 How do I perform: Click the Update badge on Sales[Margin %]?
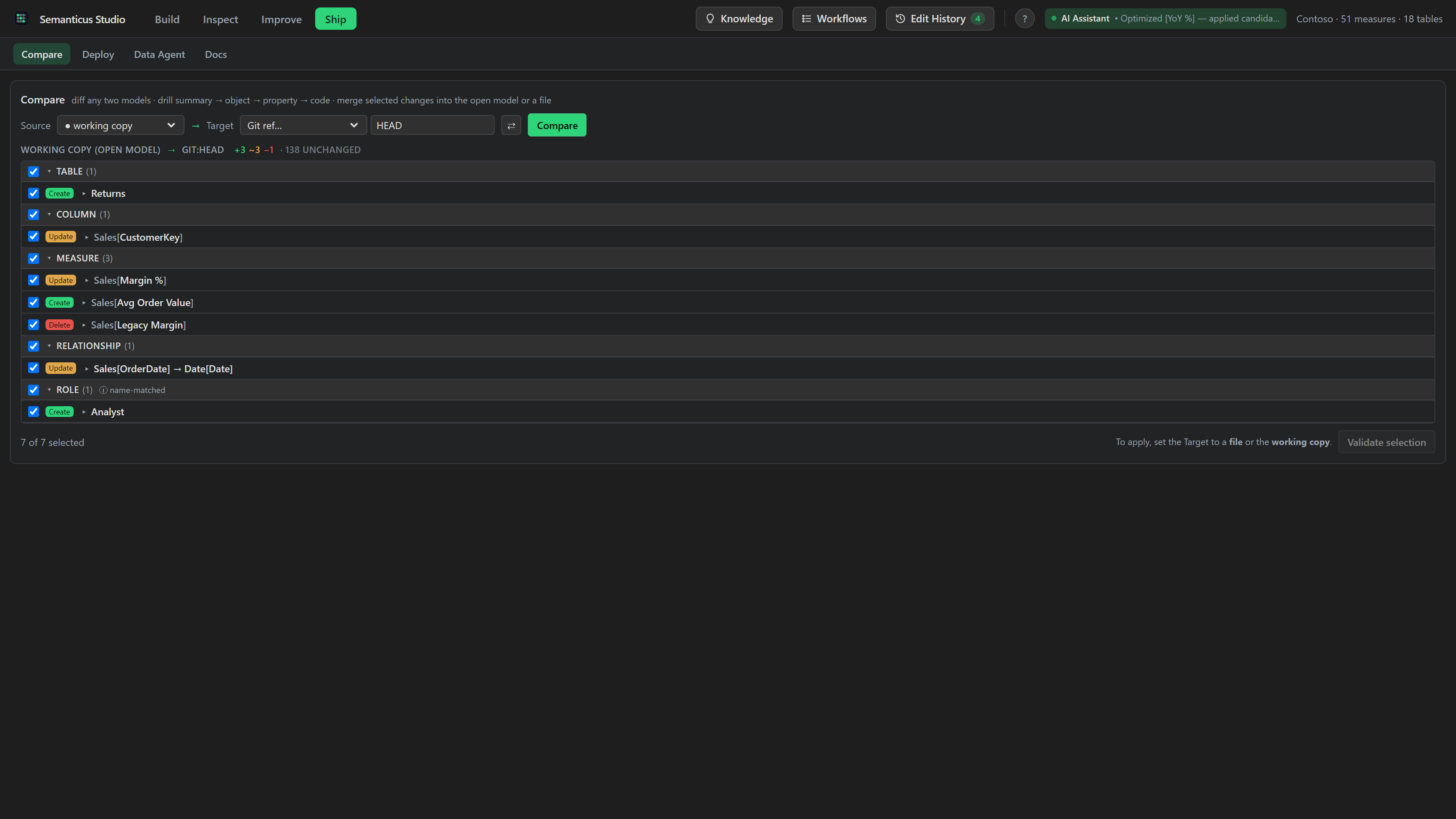[60, 280]
